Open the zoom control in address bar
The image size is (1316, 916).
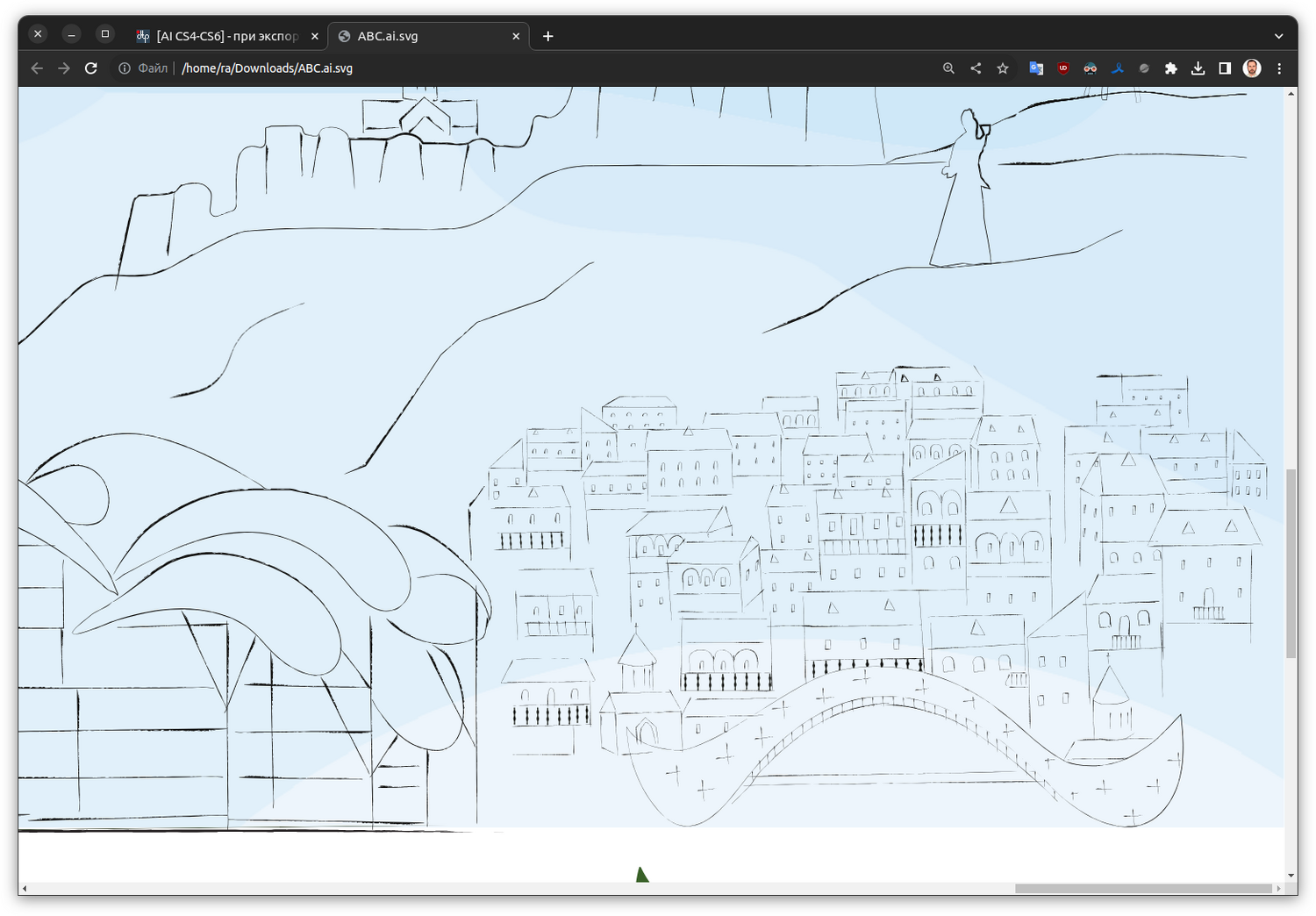(948, 68)
